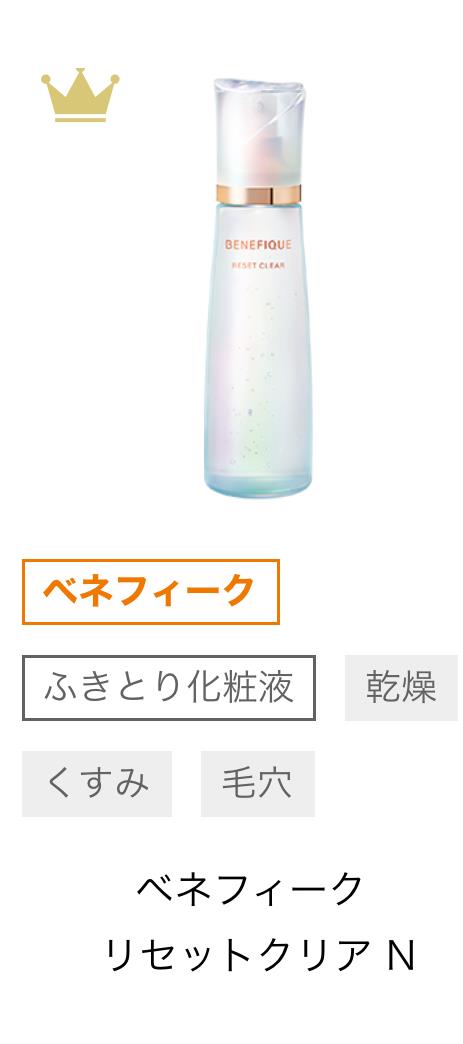
Task: Filter by the 乾燥 concern tag
Action: point(401,688)
